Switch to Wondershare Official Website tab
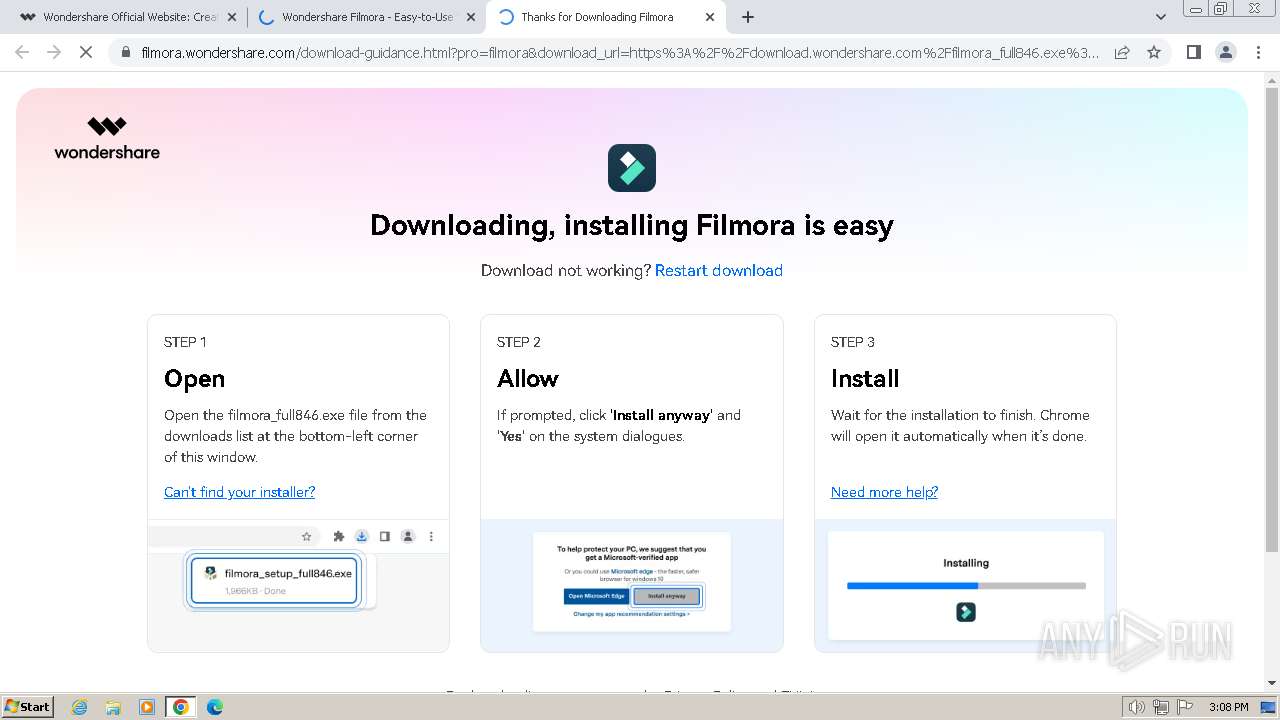This screenshot has width=1280, height=720. pos(127,17)
